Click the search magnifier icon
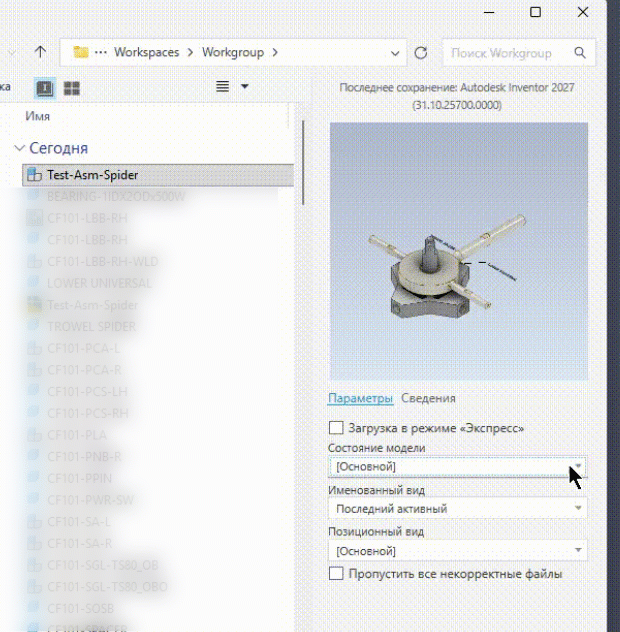The image size is (620, 632). (580, 52)
